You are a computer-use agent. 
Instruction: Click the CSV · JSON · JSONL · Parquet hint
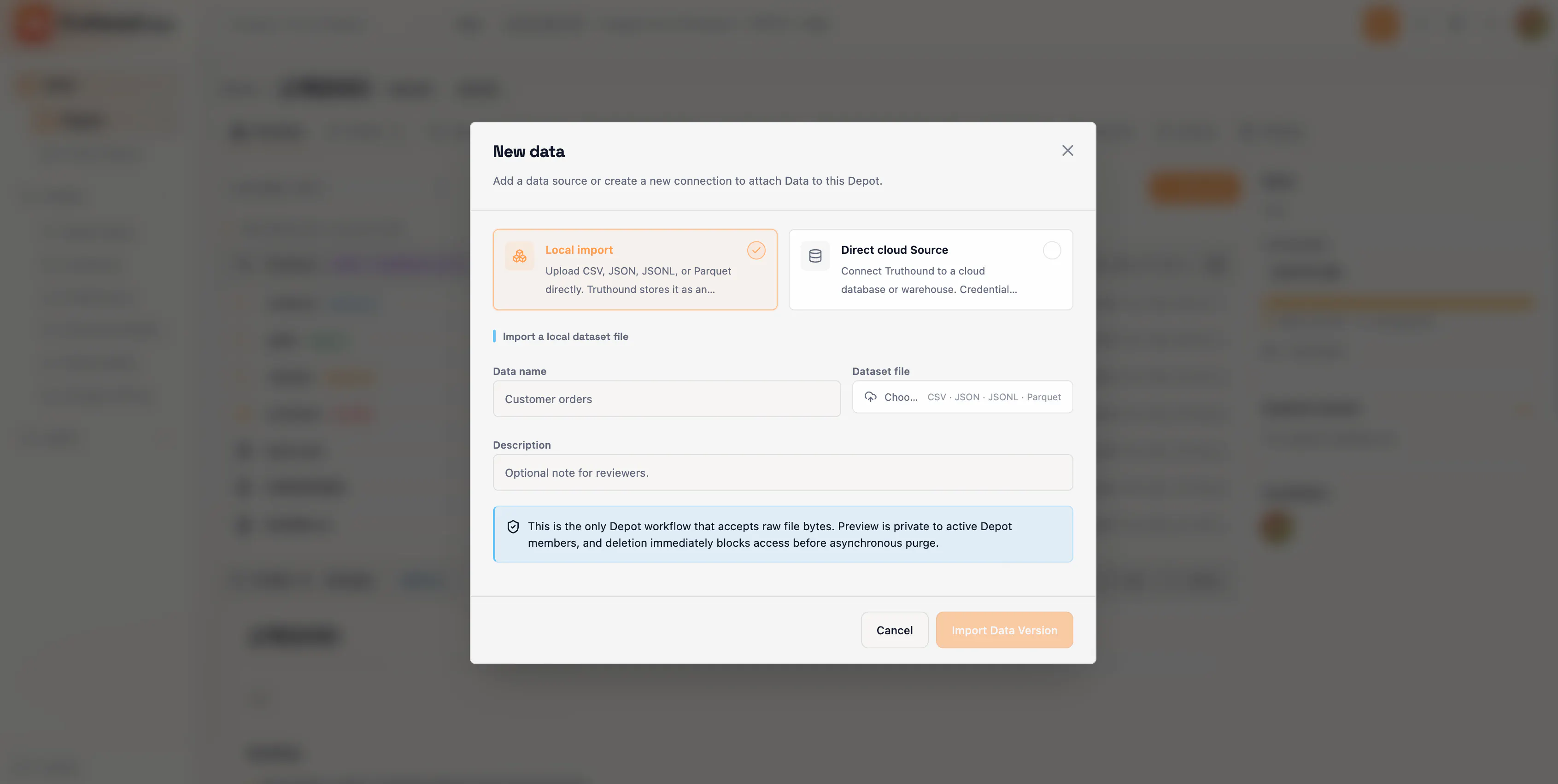coord(994,397)
